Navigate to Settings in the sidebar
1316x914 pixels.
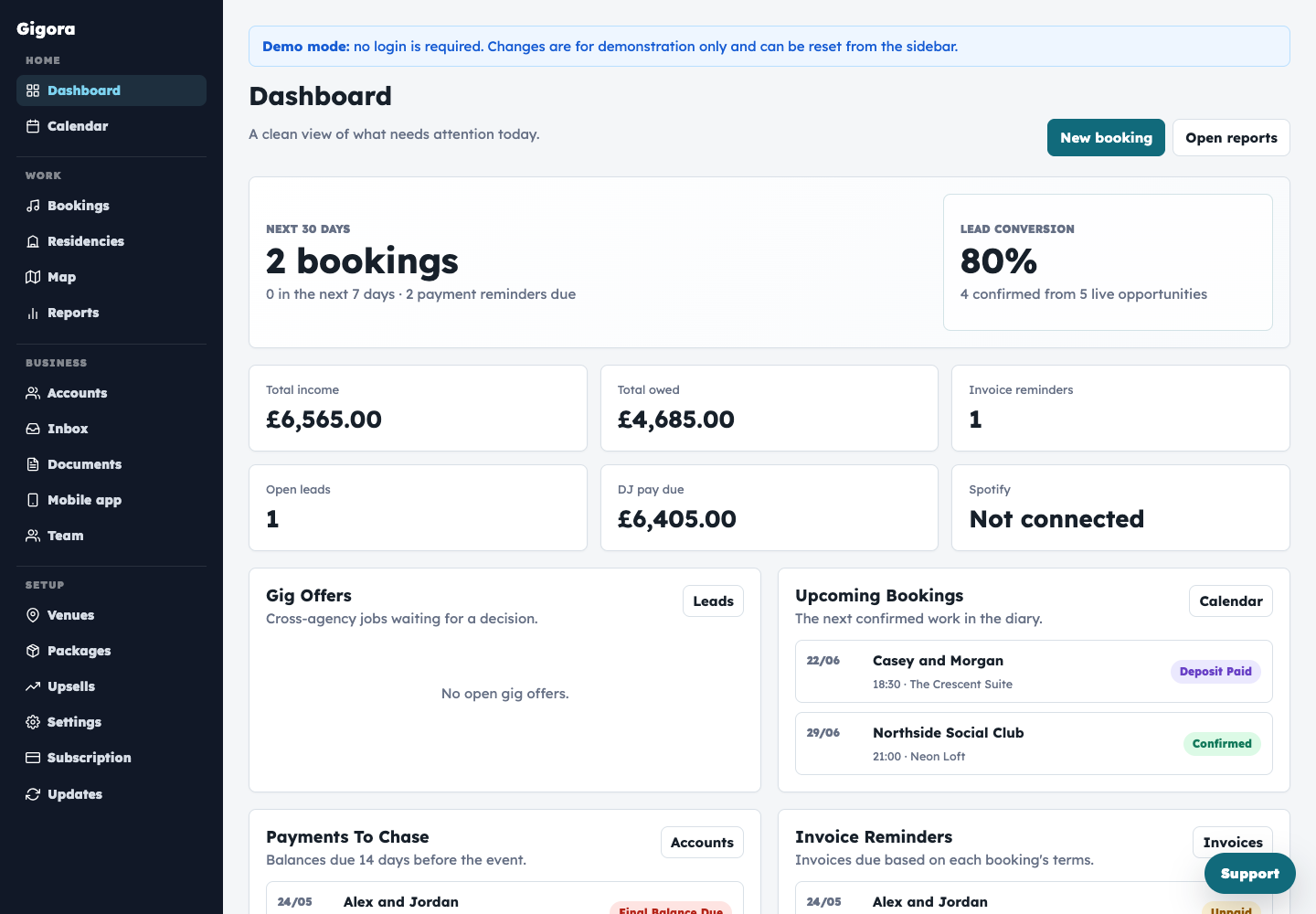pyautogui.click(x=111, y=722)
